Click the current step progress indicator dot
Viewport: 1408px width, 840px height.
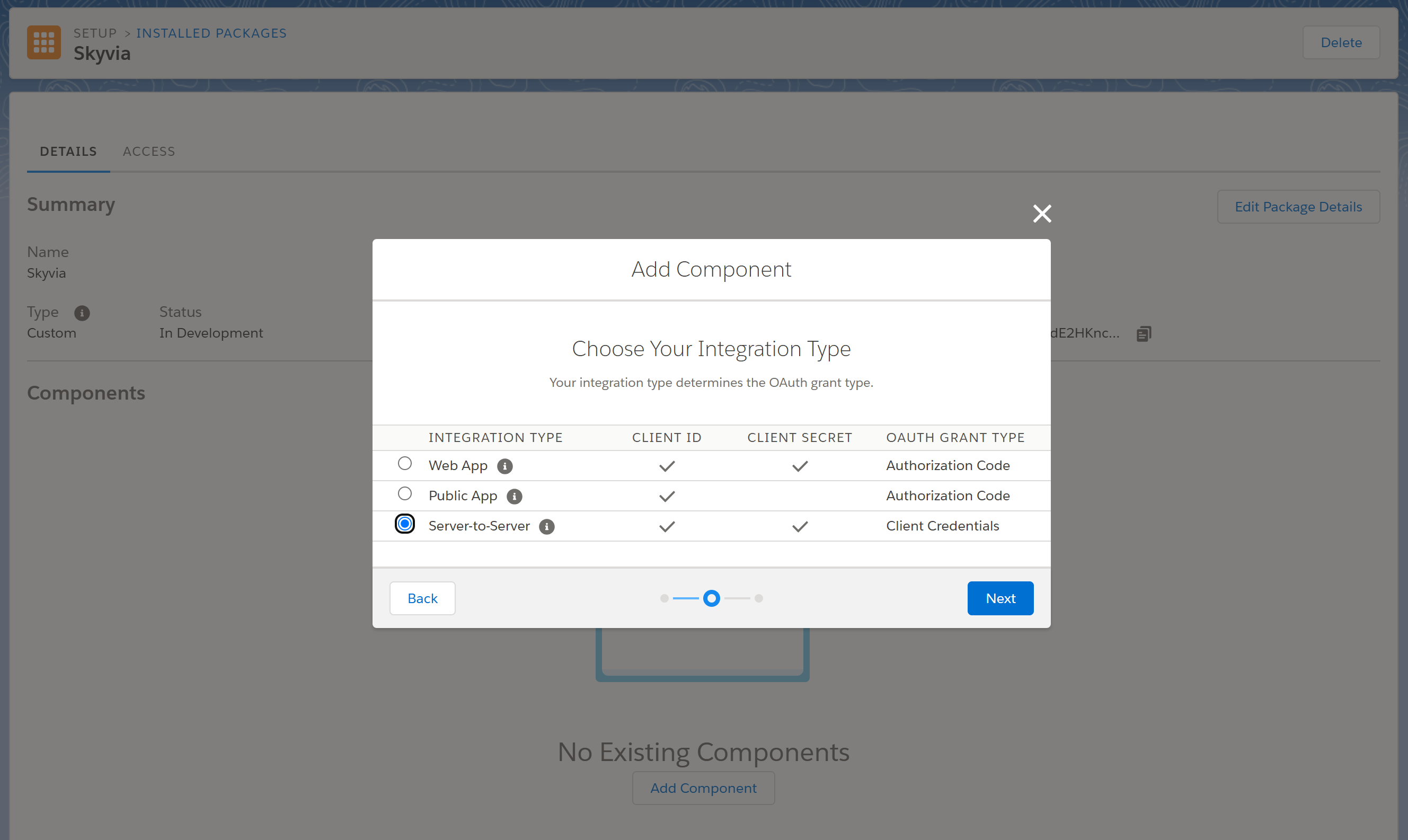tap(711, 598)
